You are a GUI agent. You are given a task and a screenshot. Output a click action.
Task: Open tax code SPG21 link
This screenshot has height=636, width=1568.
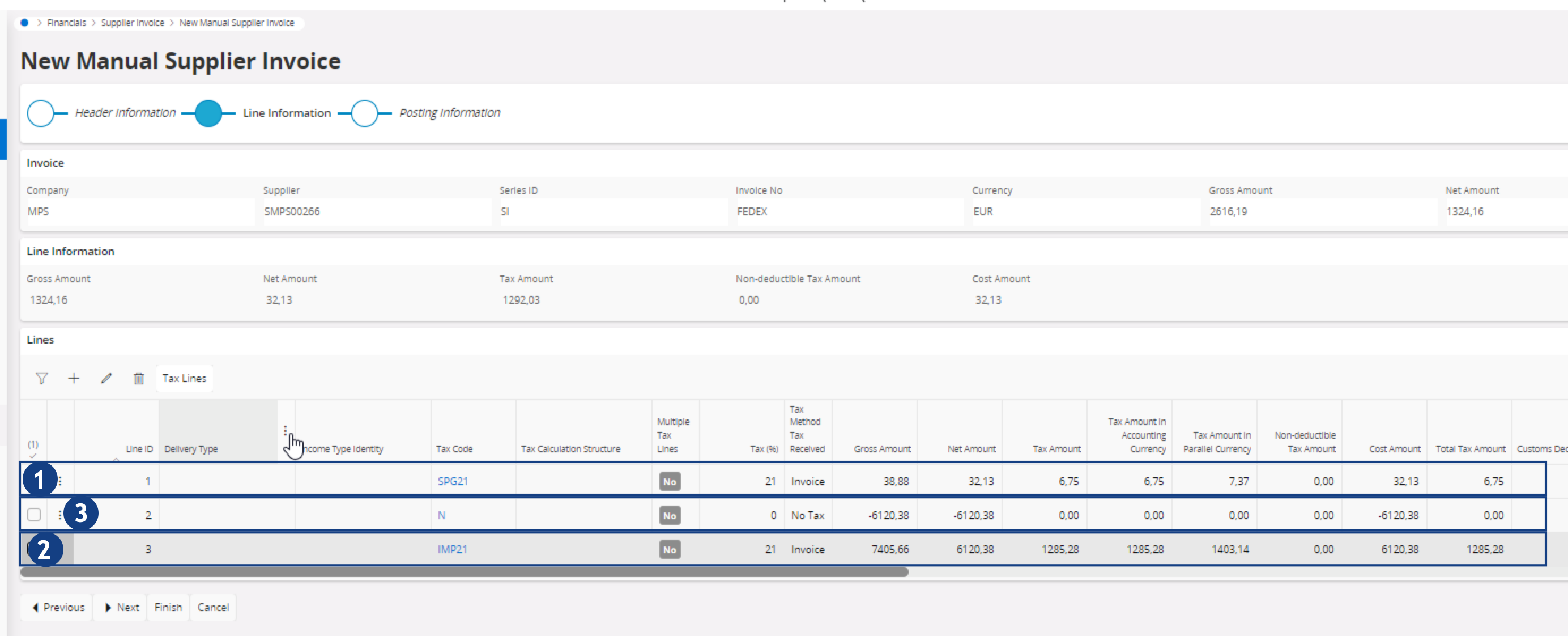pos(452,481)
